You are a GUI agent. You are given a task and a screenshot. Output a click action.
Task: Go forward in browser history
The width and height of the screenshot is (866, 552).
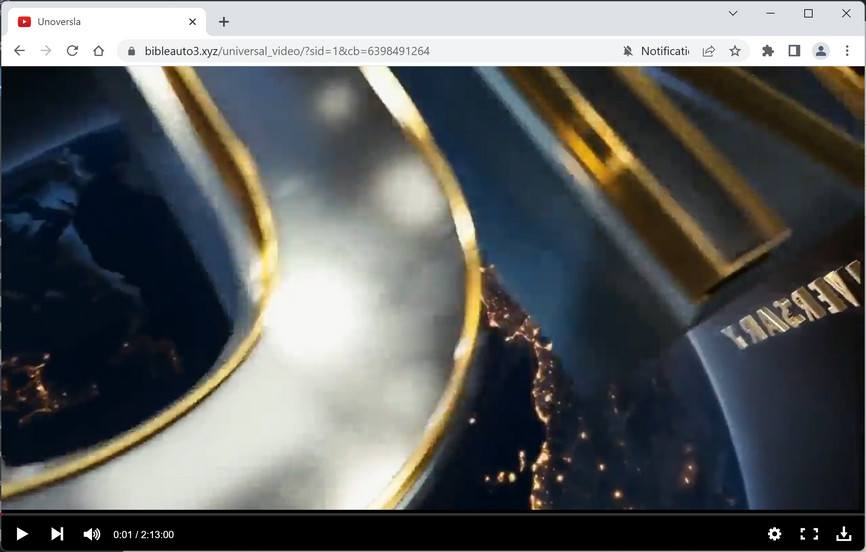pos(46,51)
